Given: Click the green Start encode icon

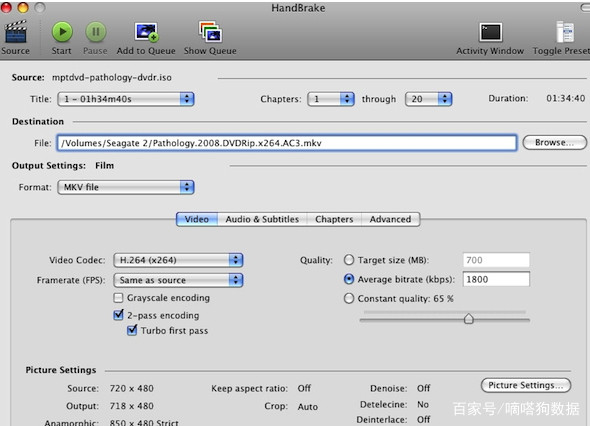Looking at the screenshot, I should 62,32.
